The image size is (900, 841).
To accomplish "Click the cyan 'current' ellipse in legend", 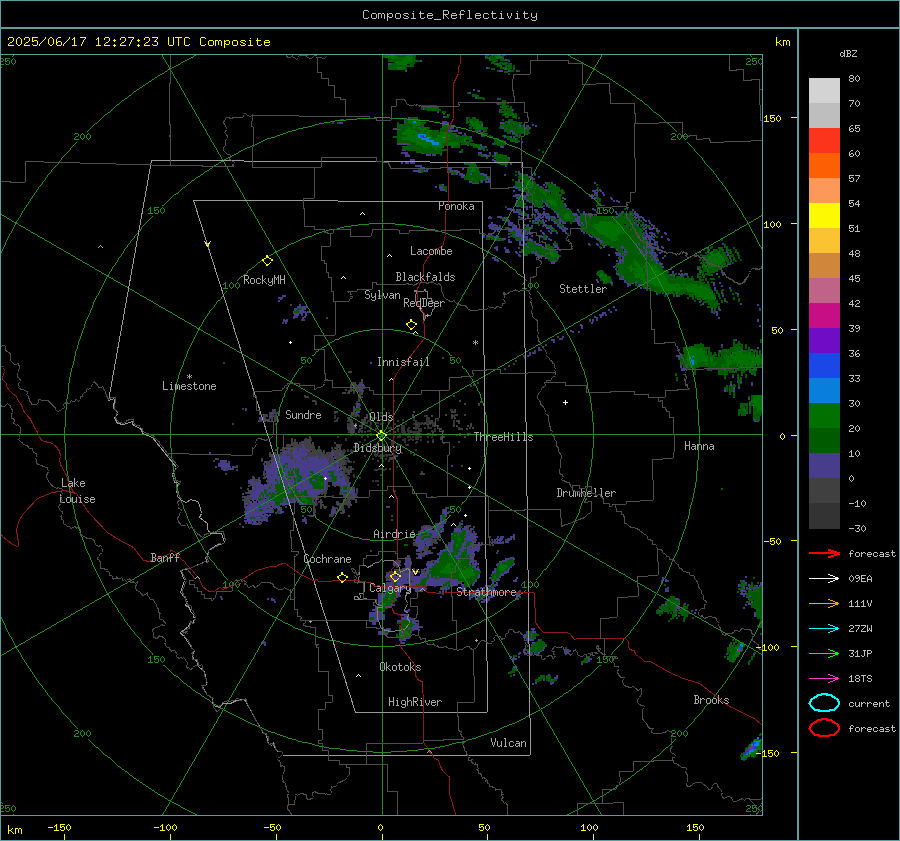I will [x=824, y=703].
